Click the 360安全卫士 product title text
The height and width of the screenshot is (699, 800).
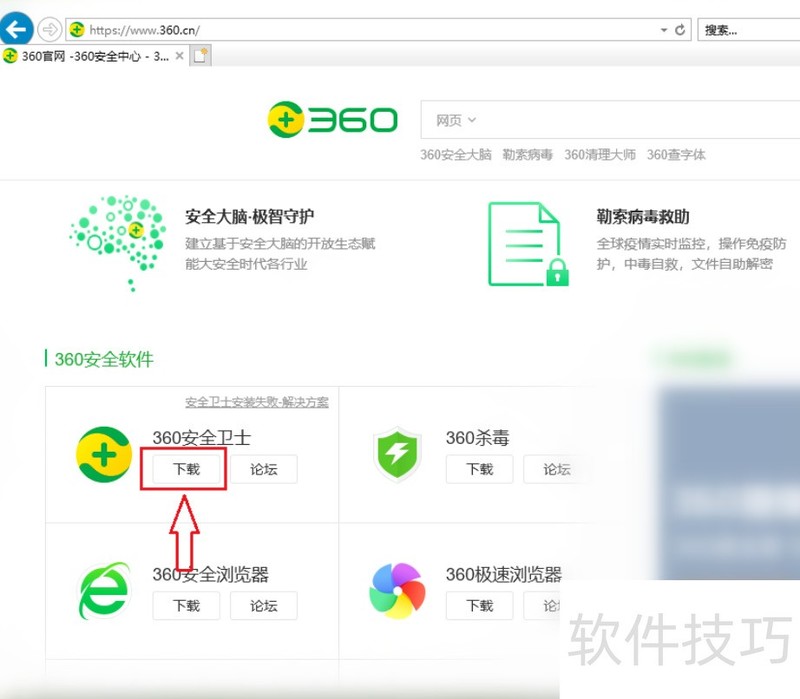click(202, 438)
